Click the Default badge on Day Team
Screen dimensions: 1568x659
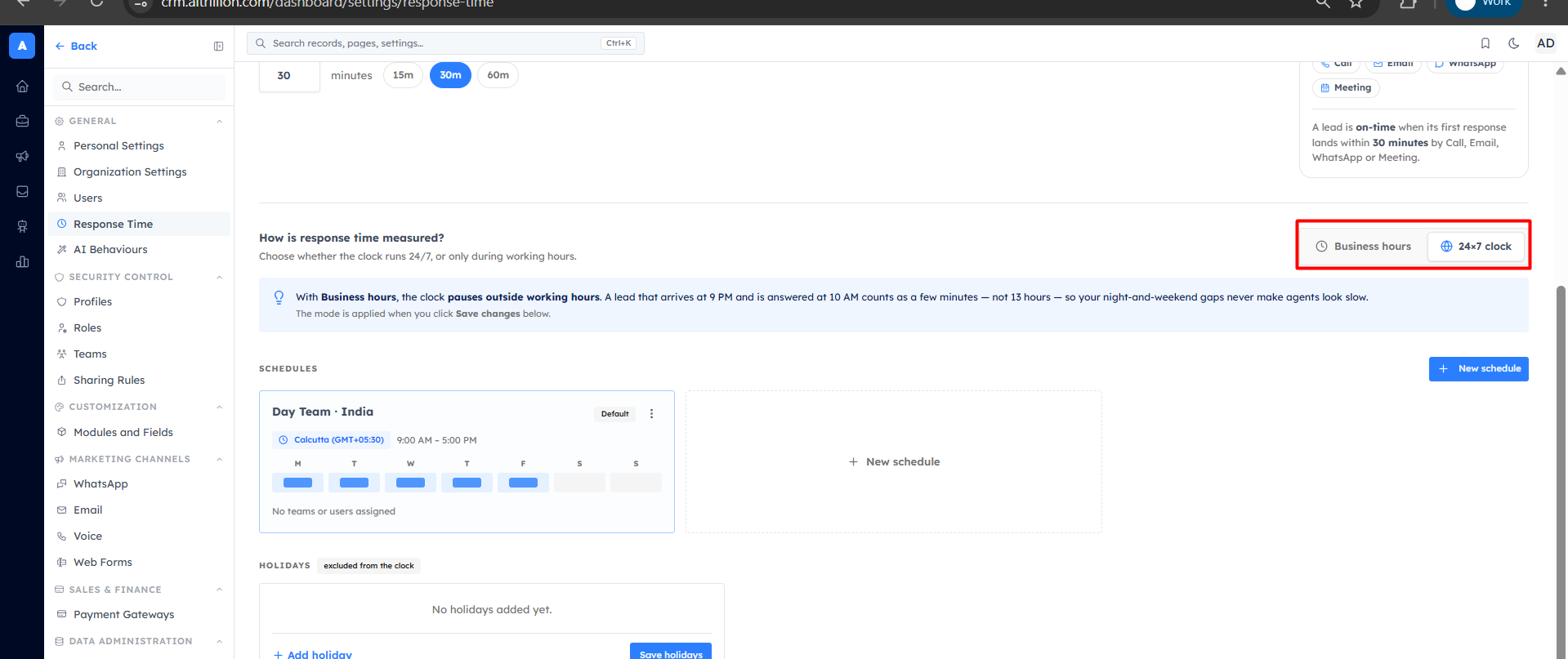[615, 414]
